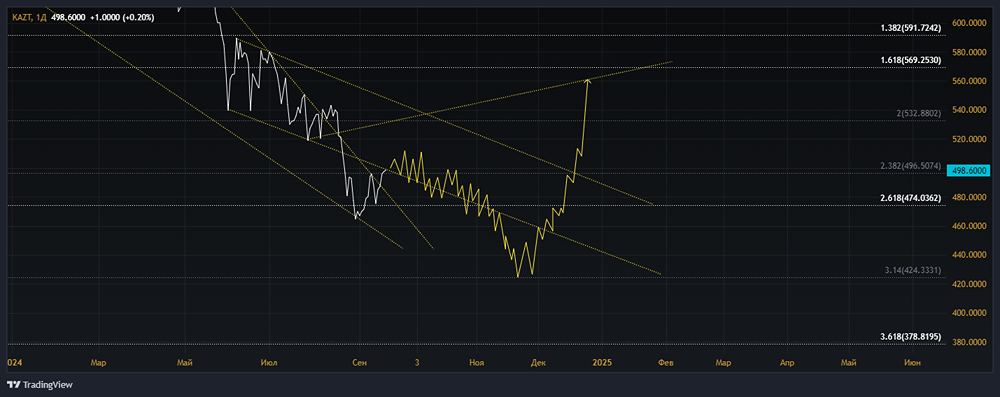
Task: Click the 520.0000 price axis label
Action: point(969,139)
